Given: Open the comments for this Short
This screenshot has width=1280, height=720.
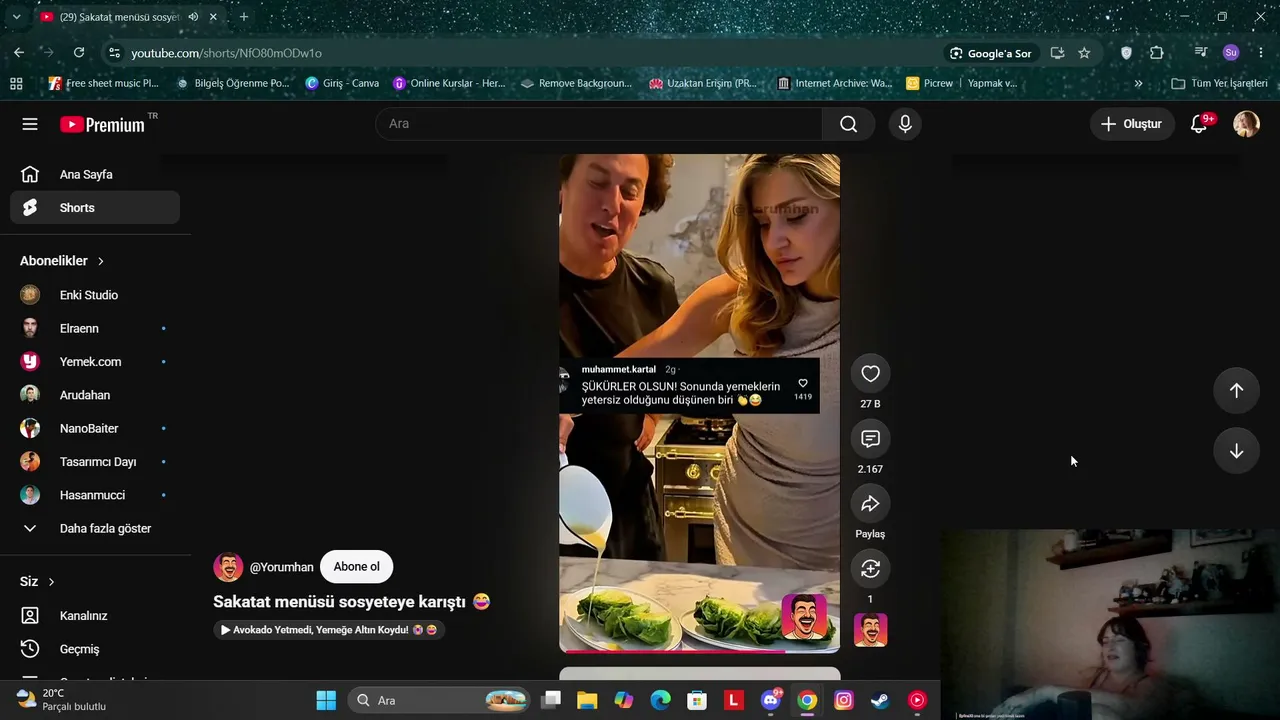Looking at the screenshot, I should [x=870, y=439].
